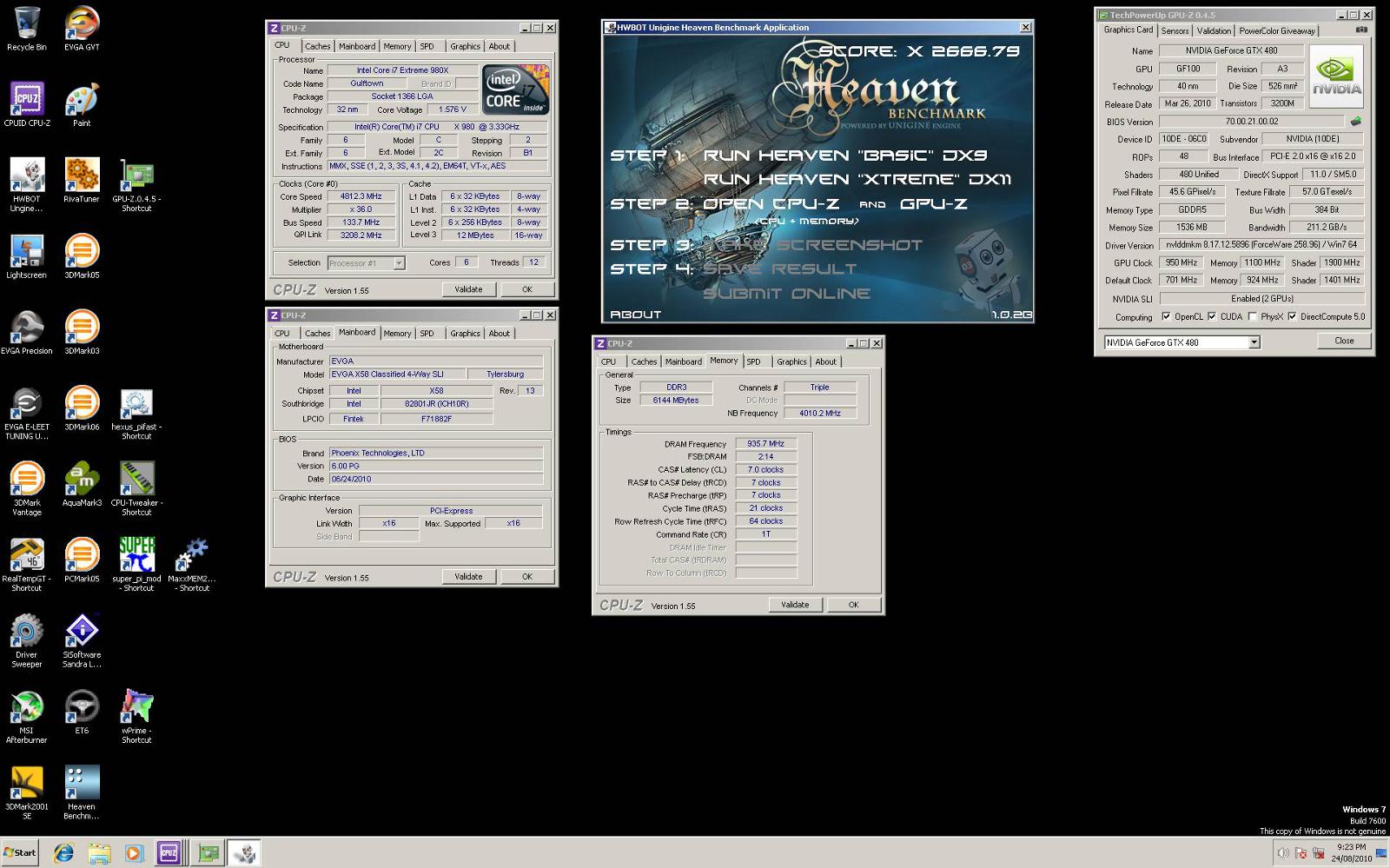Viewport: 1390px width, 868px height.
Task: Launch 3DMark Vantage desktop icon
Action: (27, 488)
